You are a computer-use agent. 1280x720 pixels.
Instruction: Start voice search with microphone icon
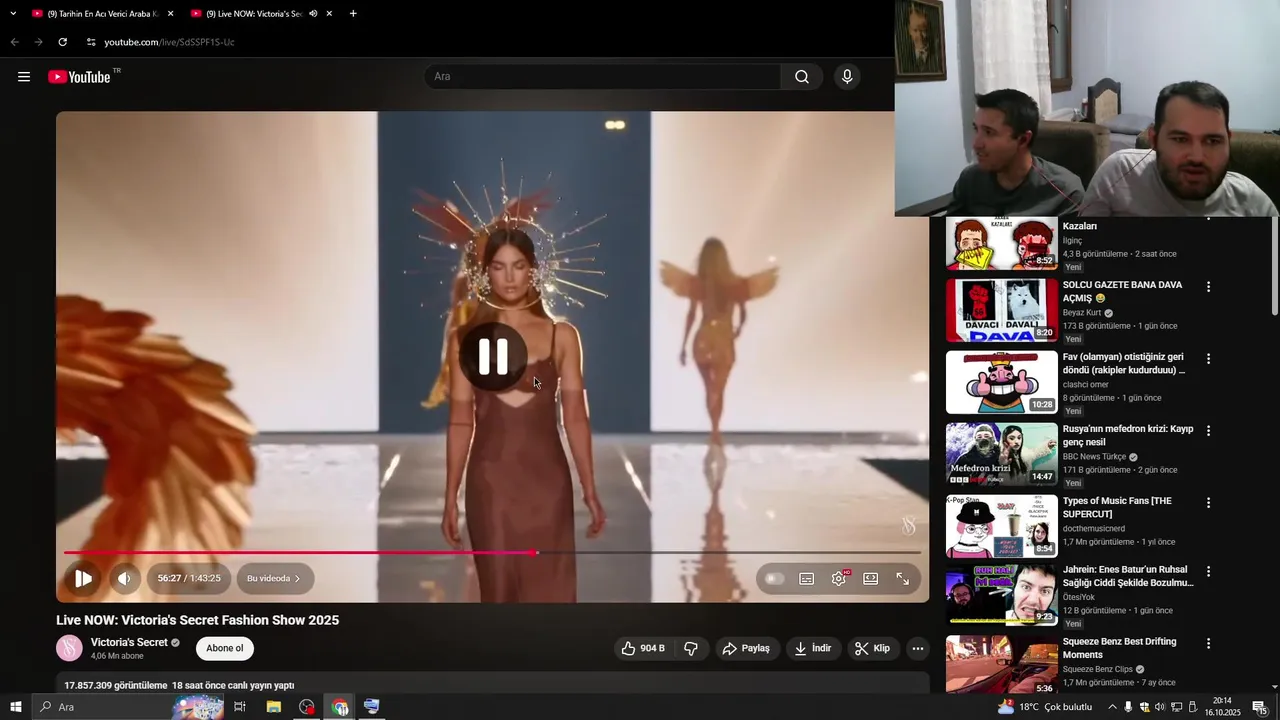847,77
